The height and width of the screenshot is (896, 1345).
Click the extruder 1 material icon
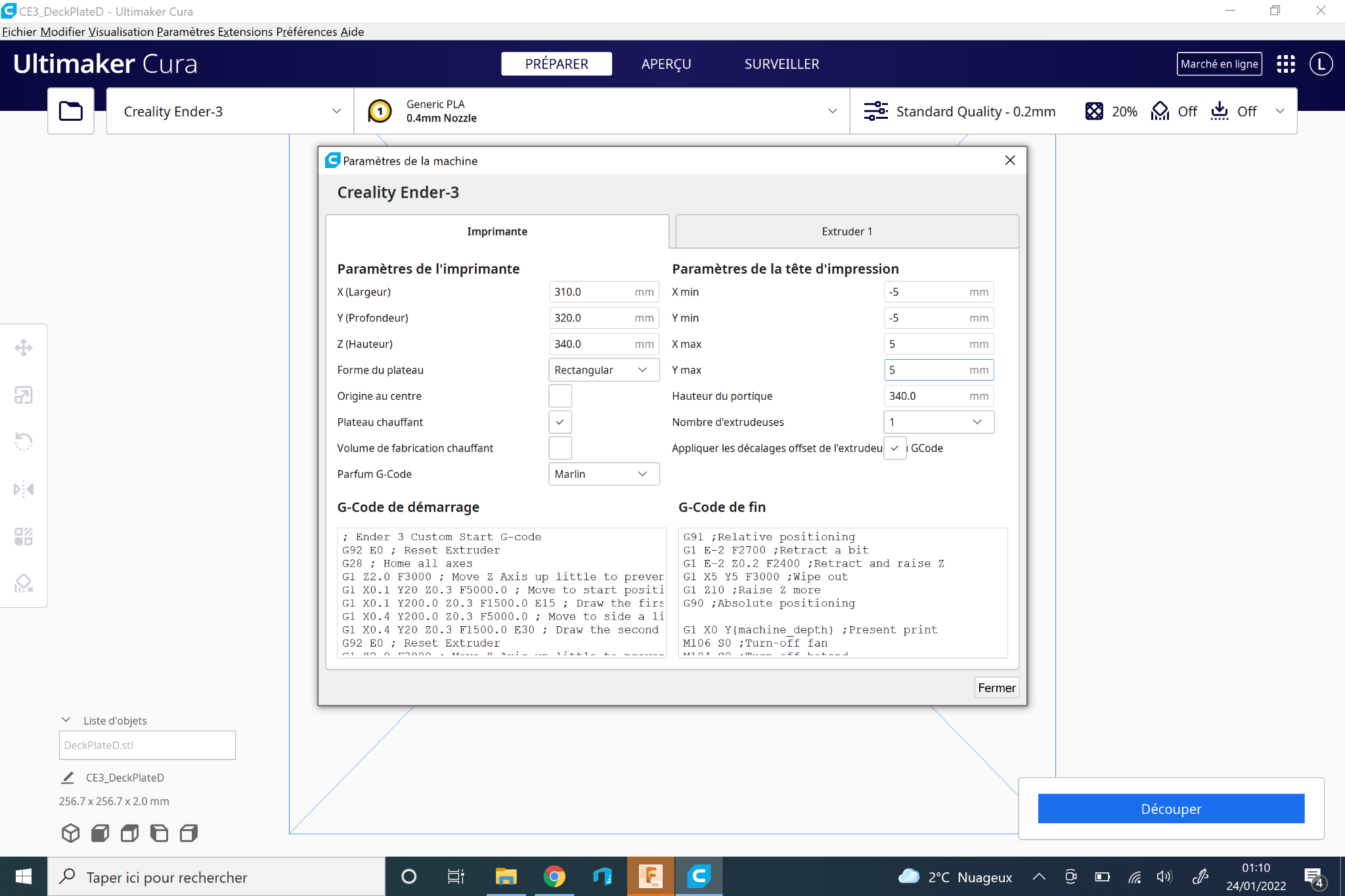(x=380, y=111)
